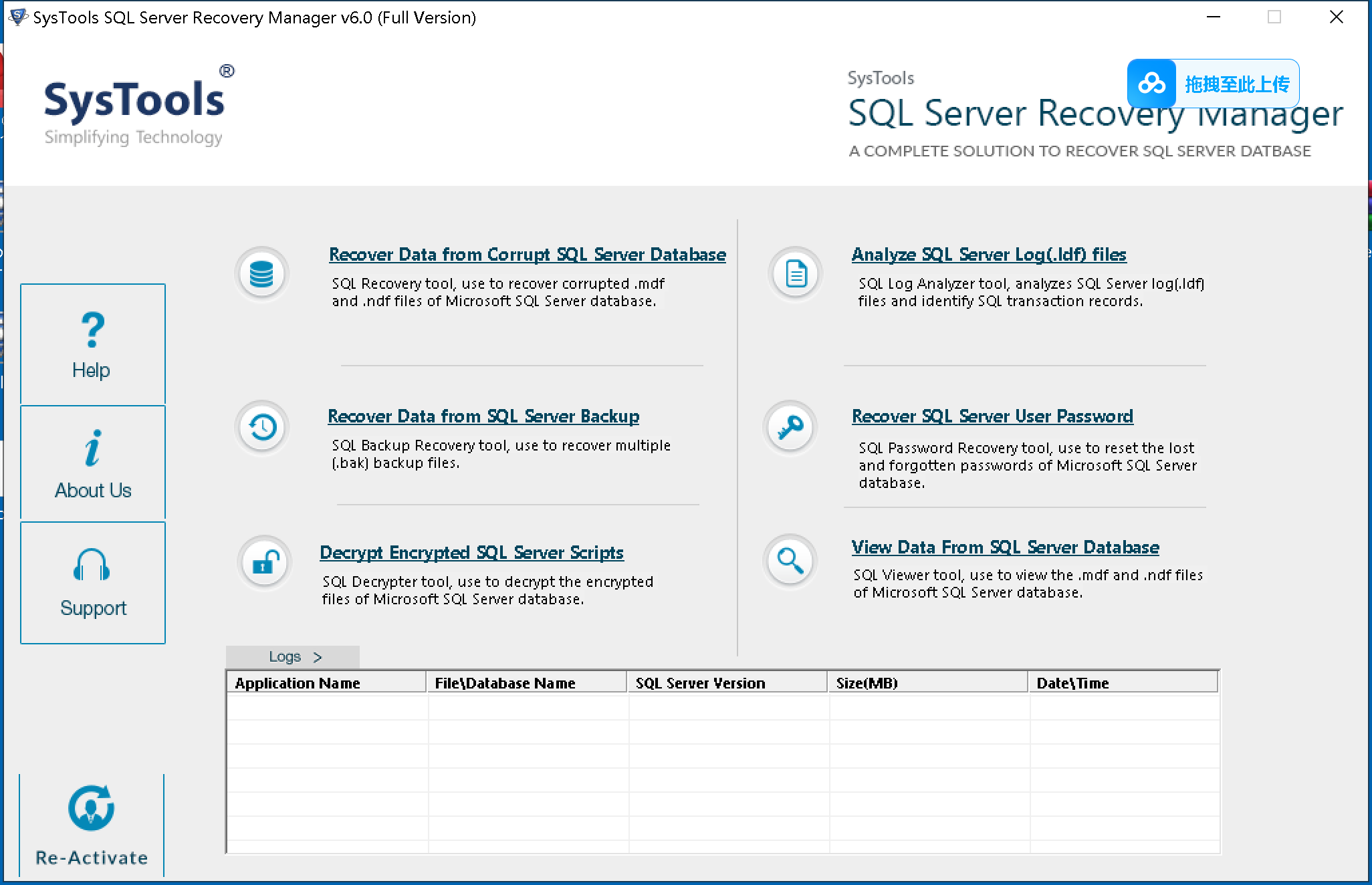1372x885 pixels.
Task: Click the SQL Recovery tool description text
Action: click(498, 293)
